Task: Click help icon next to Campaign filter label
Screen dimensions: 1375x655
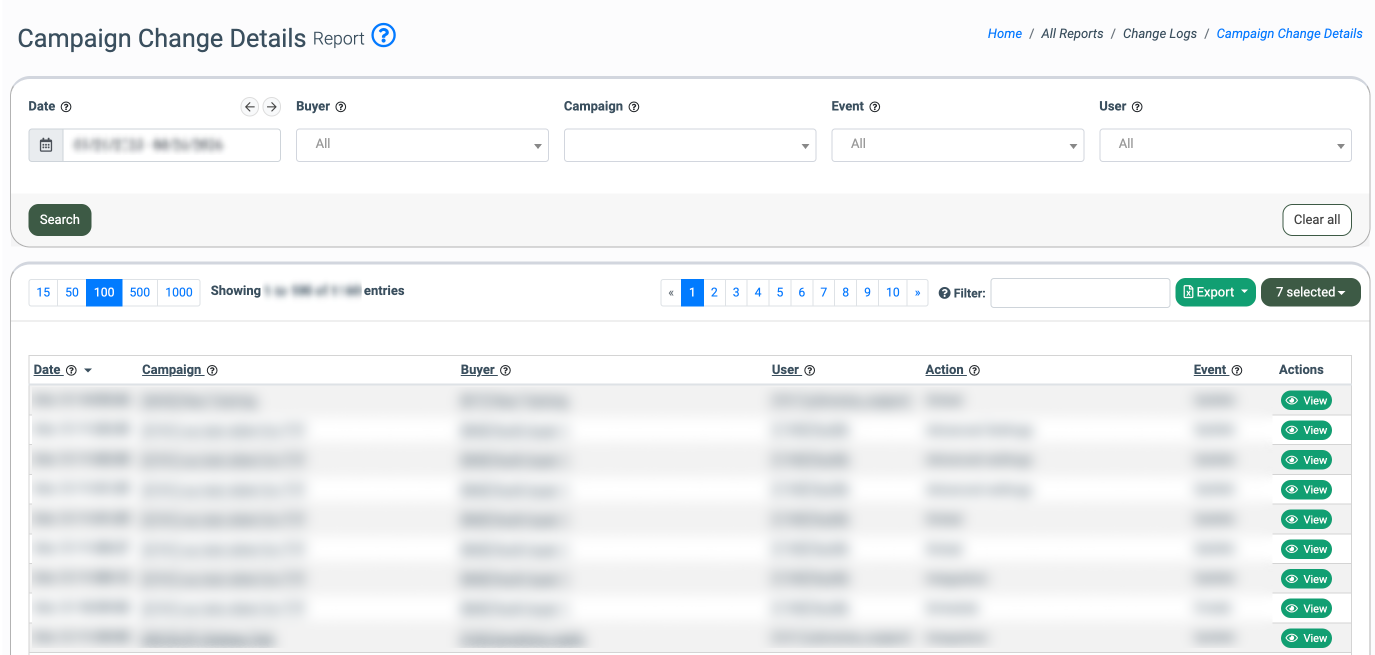Action: point(633,107)
